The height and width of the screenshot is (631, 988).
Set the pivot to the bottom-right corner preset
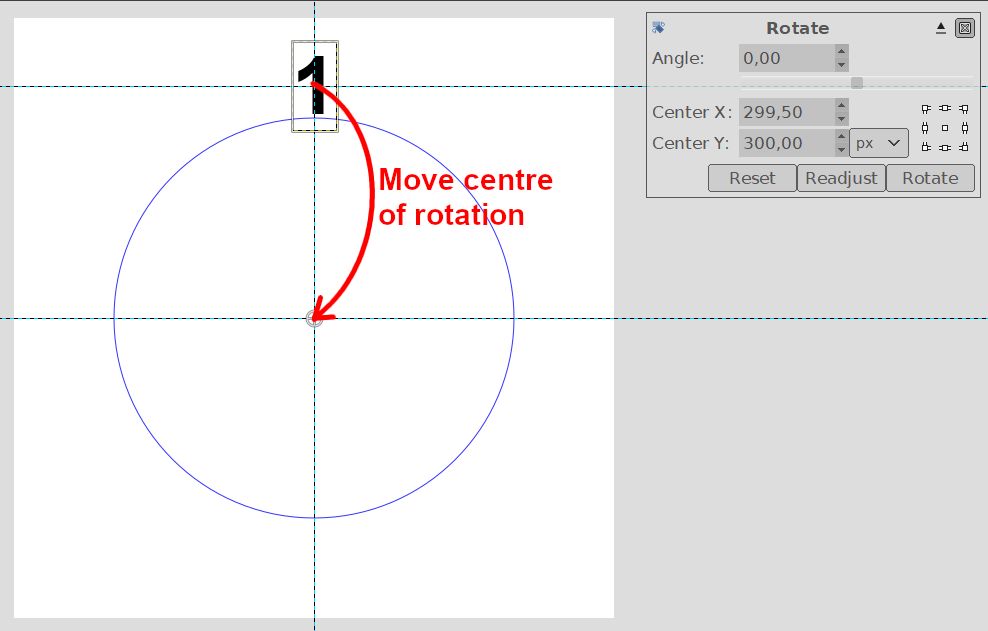964,147
